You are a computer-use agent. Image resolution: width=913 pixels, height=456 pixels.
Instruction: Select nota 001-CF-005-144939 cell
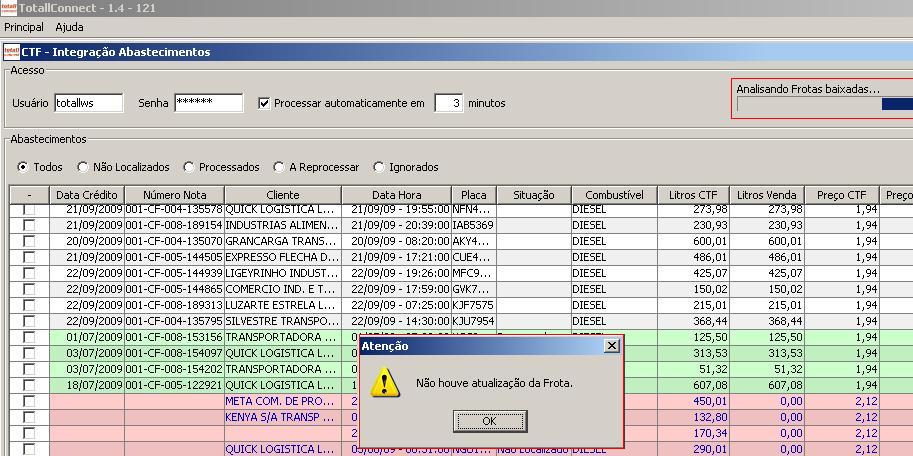pos(174,273)
